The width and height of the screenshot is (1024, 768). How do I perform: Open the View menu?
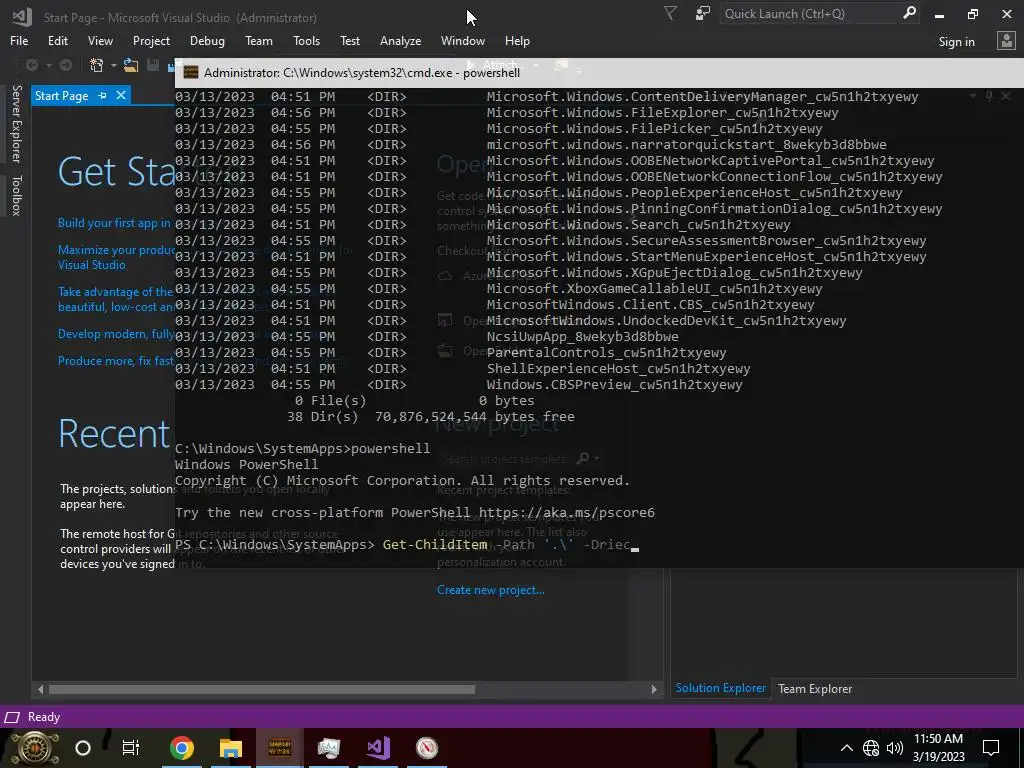pos(100,40)
